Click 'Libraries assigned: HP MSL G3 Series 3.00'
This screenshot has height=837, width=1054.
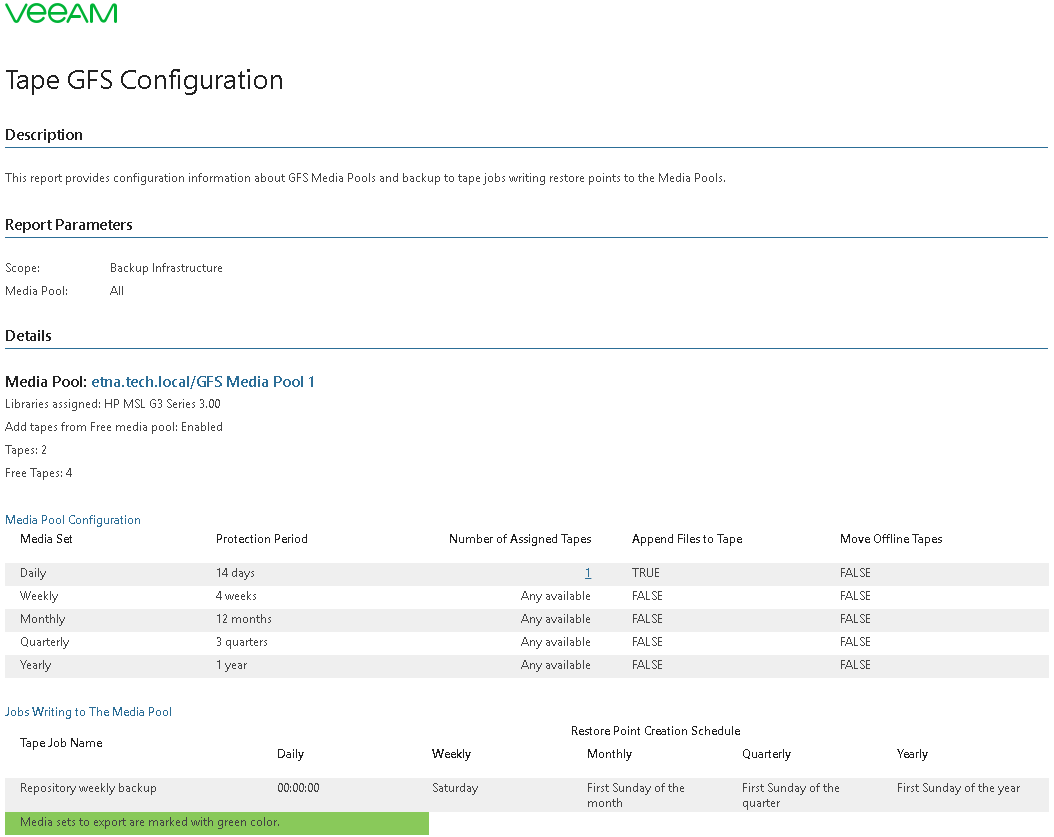pos(113,403)
